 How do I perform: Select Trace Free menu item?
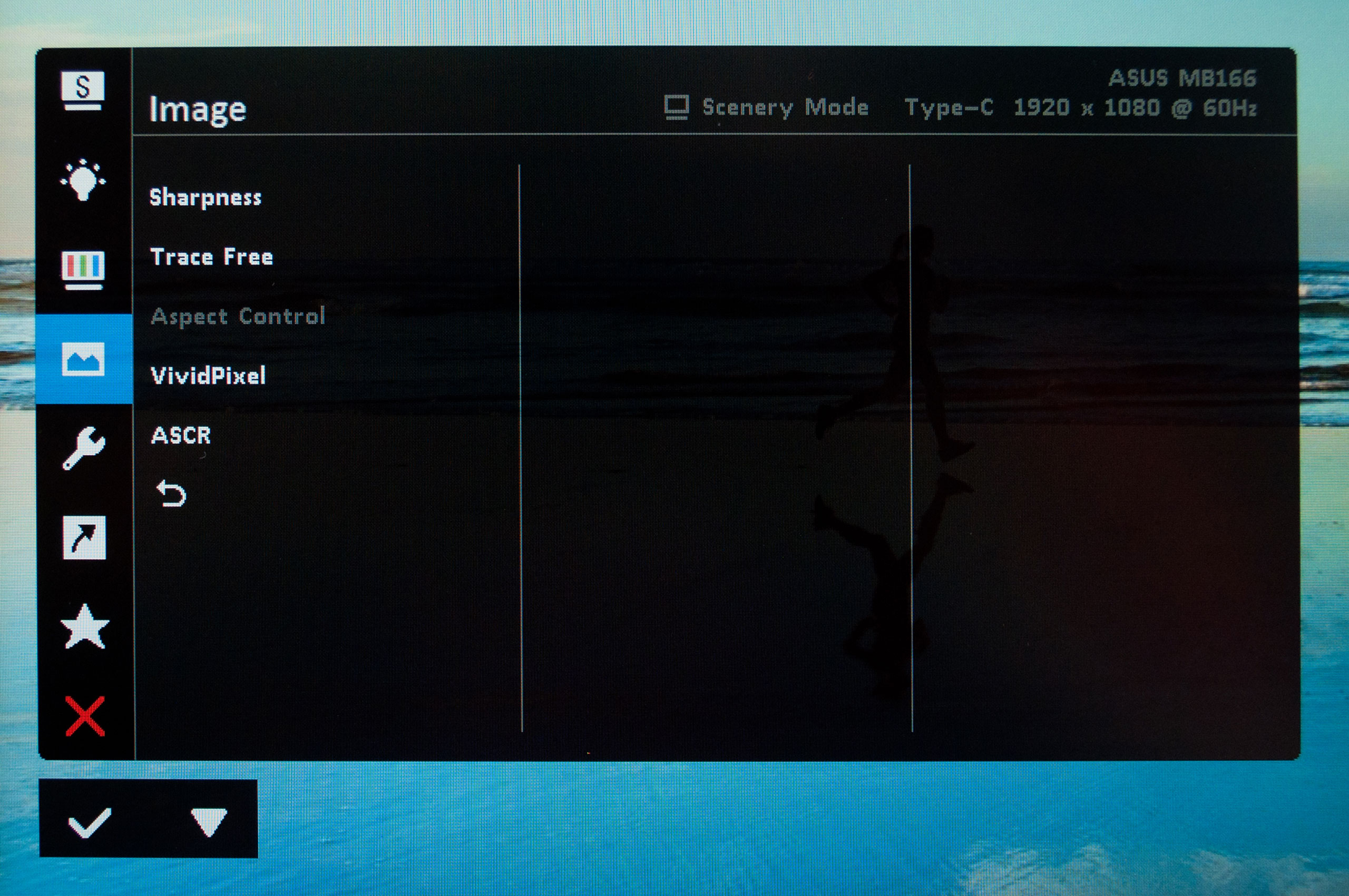pos(211,257)
